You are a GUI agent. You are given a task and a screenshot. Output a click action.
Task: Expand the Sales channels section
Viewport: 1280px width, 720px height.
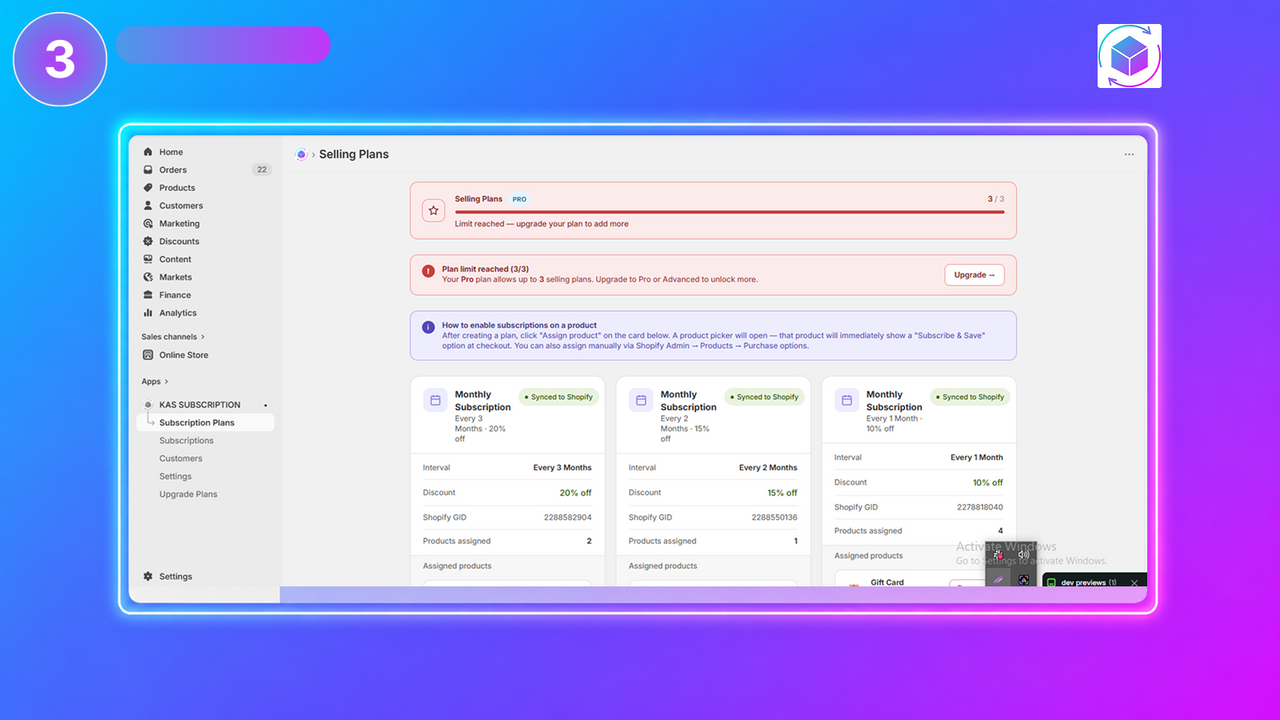[x=173, y=337]
